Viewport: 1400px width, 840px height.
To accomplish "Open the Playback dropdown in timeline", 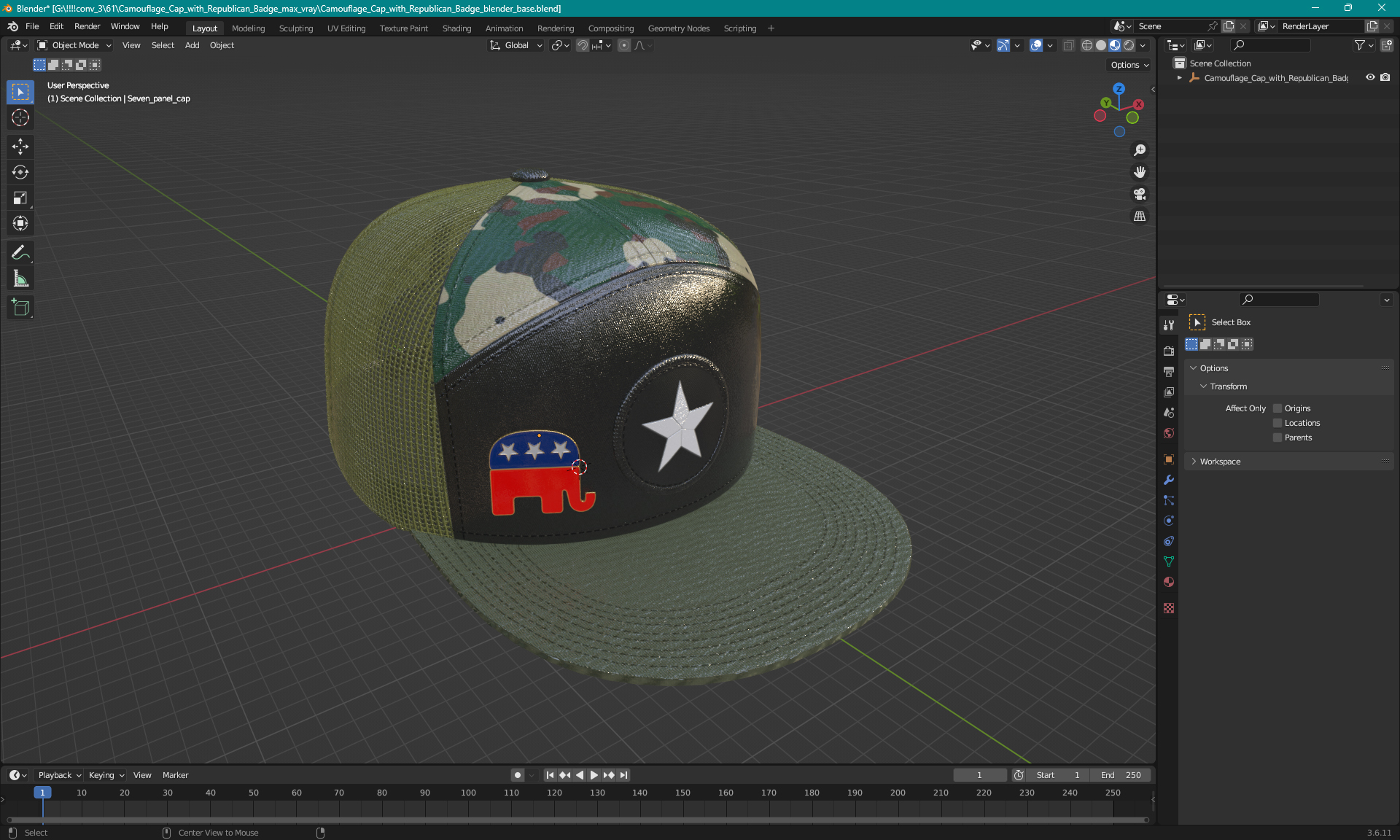I will click(59, 775).
